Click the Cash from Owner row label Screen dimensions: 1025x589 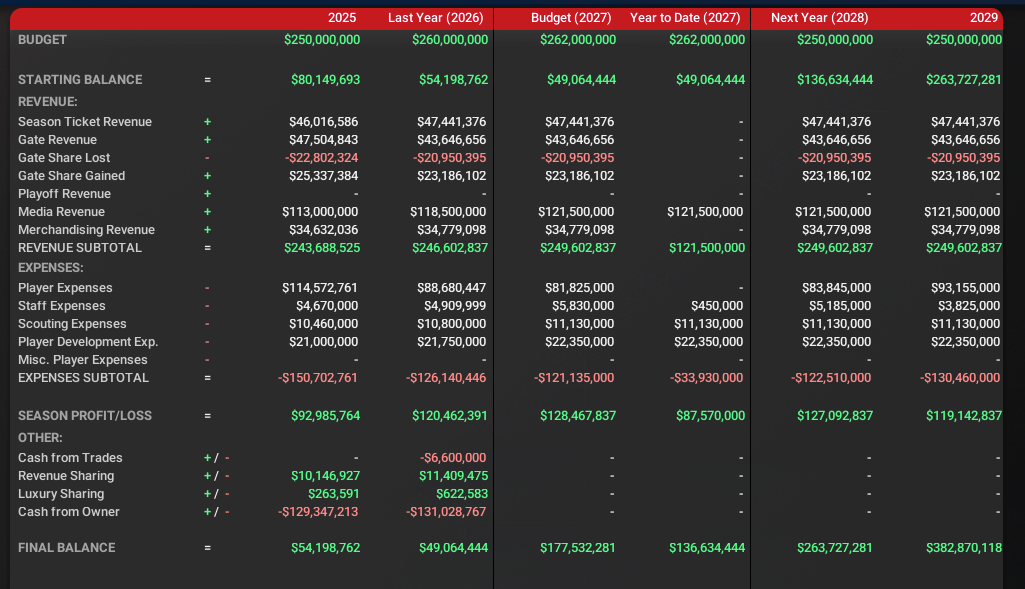pos(69,512)
